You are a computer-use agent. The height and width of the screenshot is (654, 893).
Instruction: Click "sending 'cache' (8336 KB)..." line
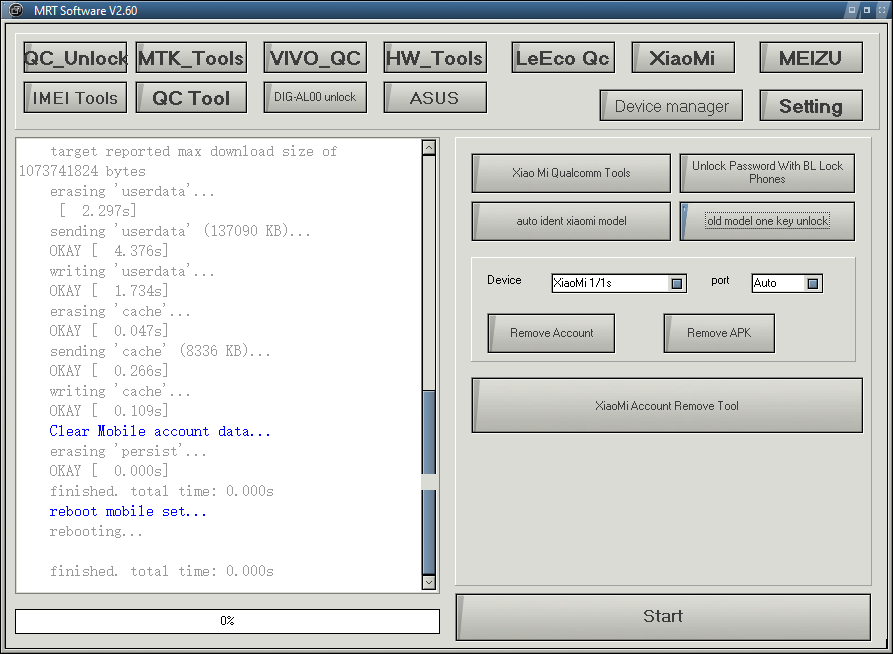coord(160,351)
